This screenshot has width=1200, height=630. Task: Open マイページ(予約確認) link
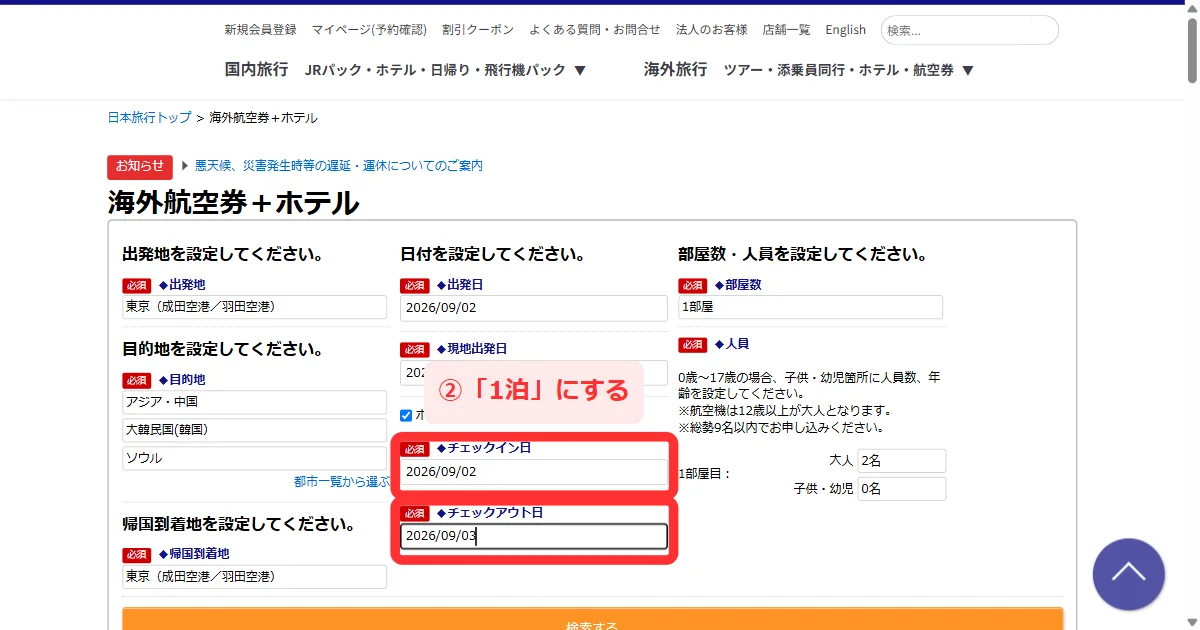click(369, 30)
